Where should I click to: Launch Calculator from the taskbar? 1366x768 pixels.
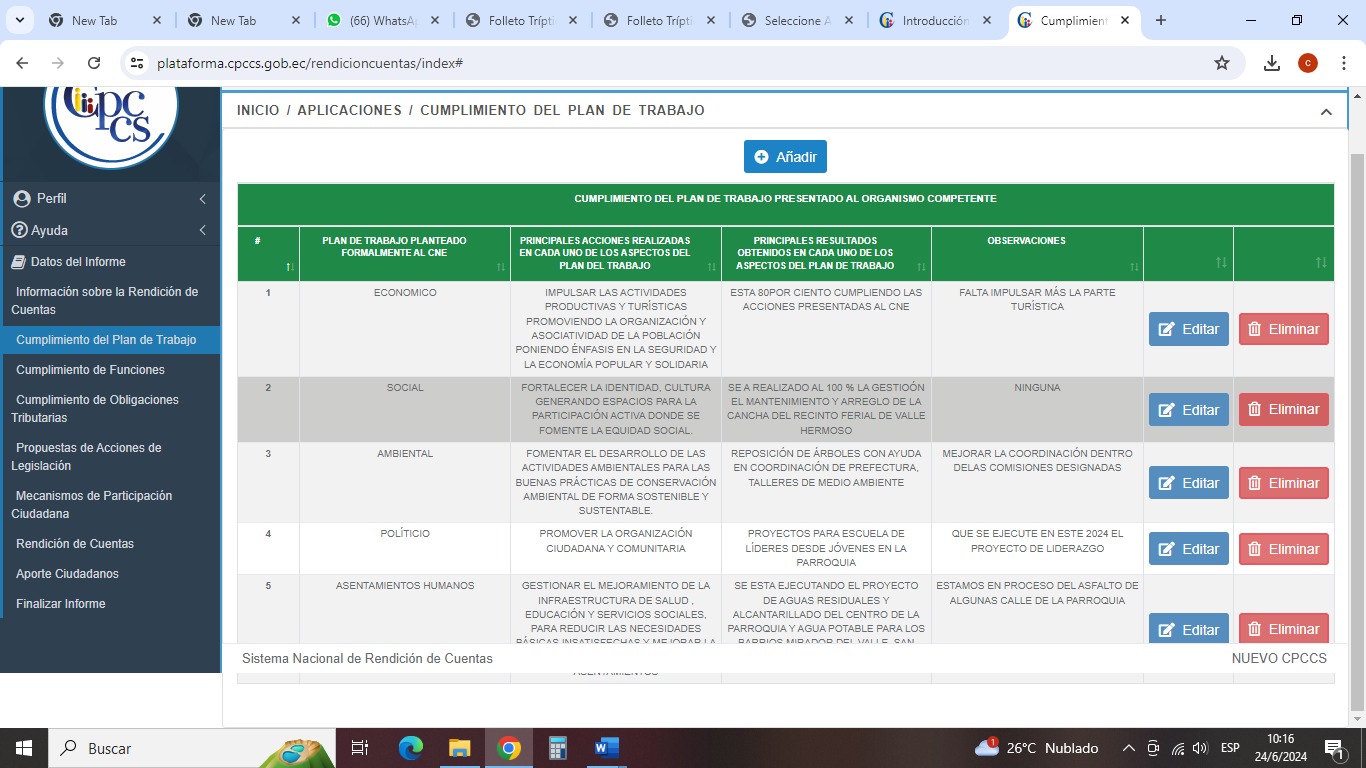(x=558, y=748)
